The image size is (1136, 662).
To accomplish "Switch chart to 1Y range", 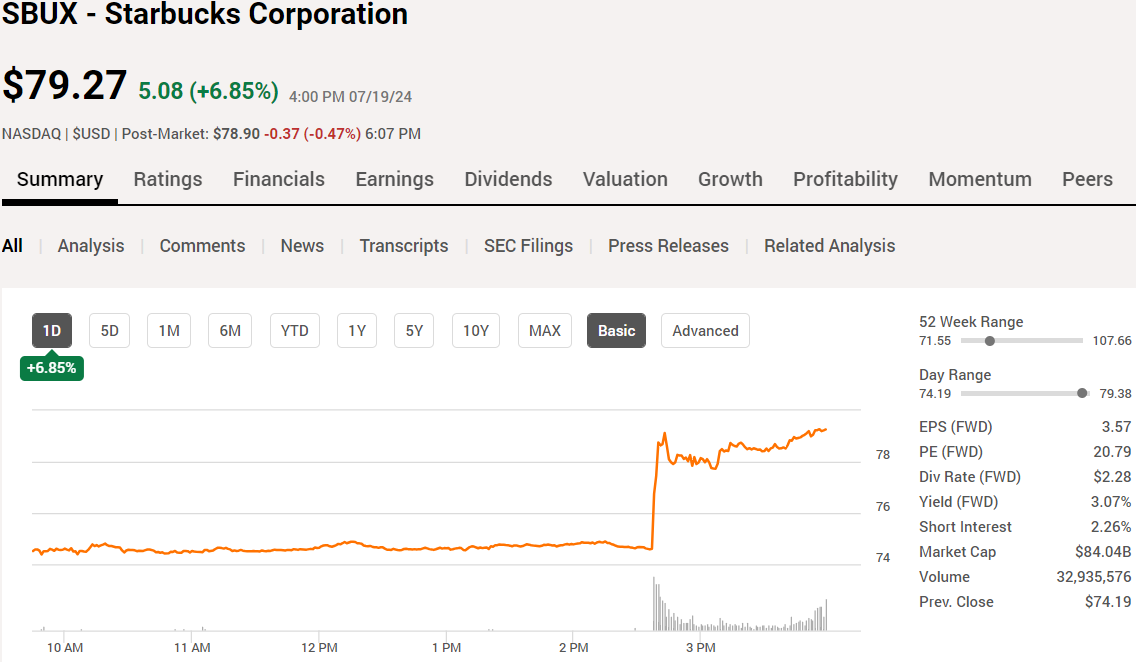I will click(x=356, y=330).
